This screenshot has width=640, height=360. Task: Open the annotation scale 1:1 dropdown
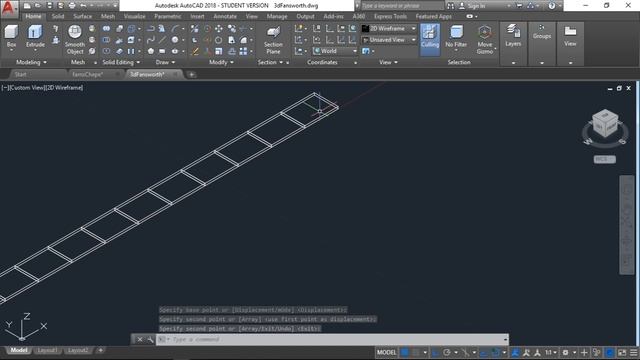pyautogui.click(x=551, y=352)
